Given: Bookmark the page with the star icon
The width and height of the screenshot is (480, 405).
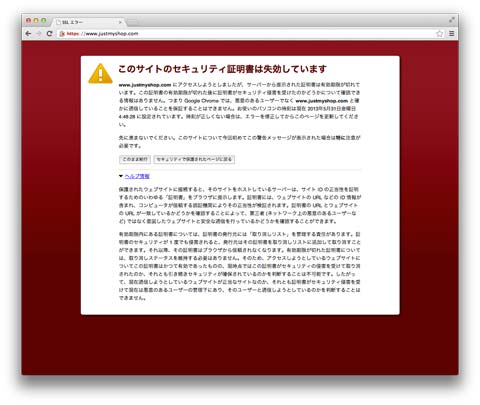Looking at the screenshot, I should [x=440, y=34].
